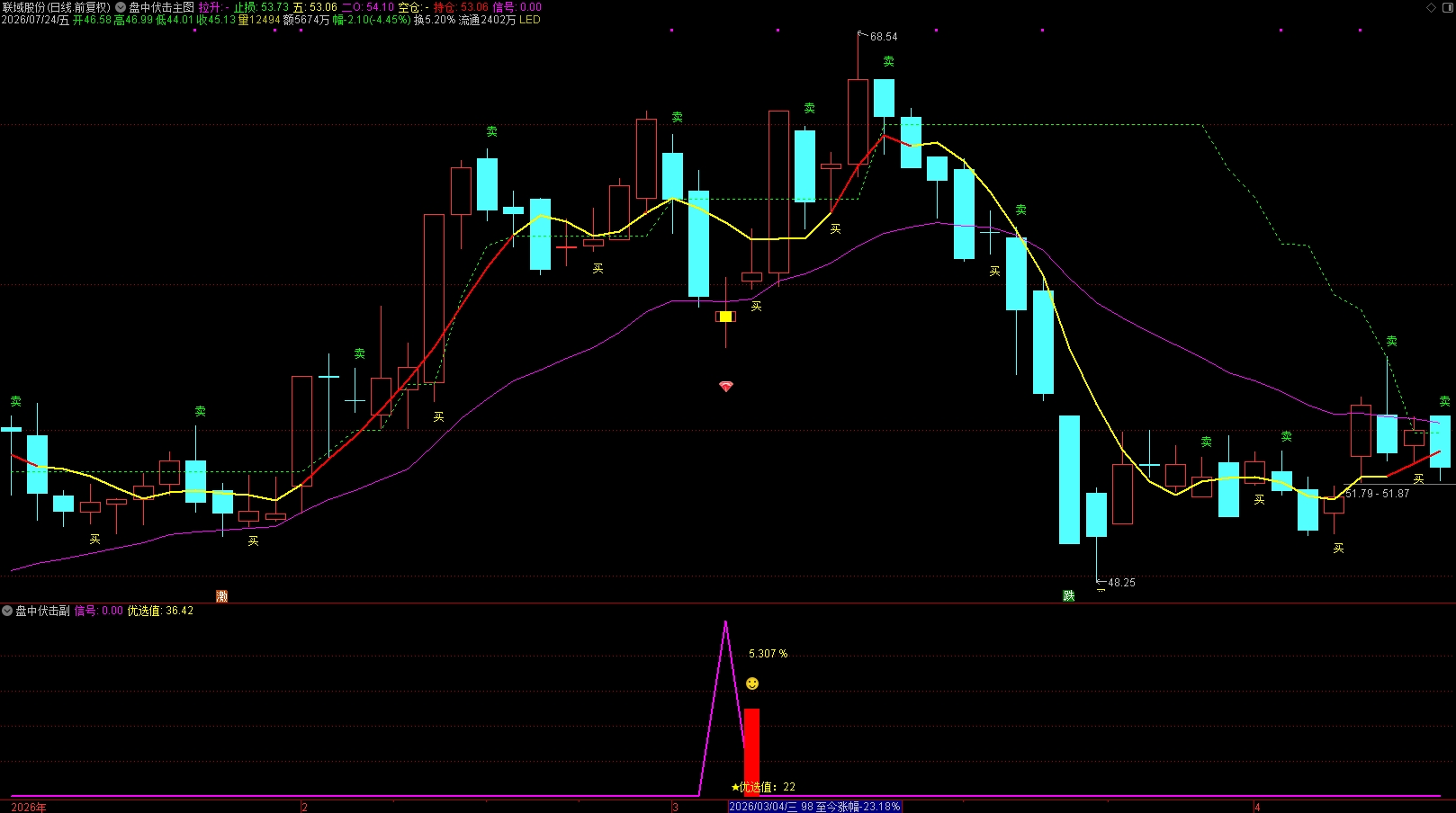Screen dimensions: 1456x813
Task: Click the month 3 marker on time axis
Action: [675, 808]
